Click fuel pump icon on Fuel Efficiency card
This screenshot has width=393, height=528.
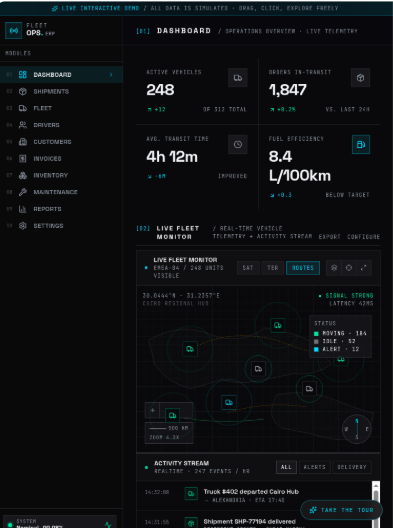361,144
